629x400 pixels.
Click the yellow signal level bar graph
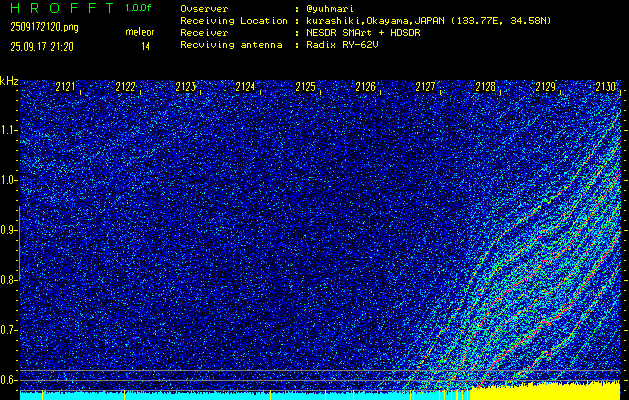546,392
